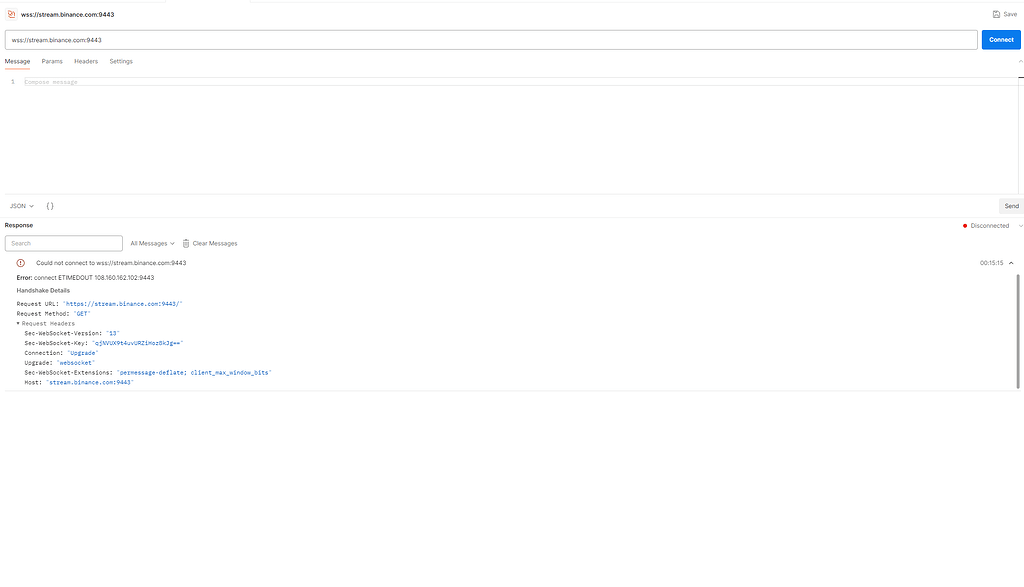Image resolution: width=1024 pixels, height=587 pixels.
Task: Open the Settings tab
Action: (121, 61)
